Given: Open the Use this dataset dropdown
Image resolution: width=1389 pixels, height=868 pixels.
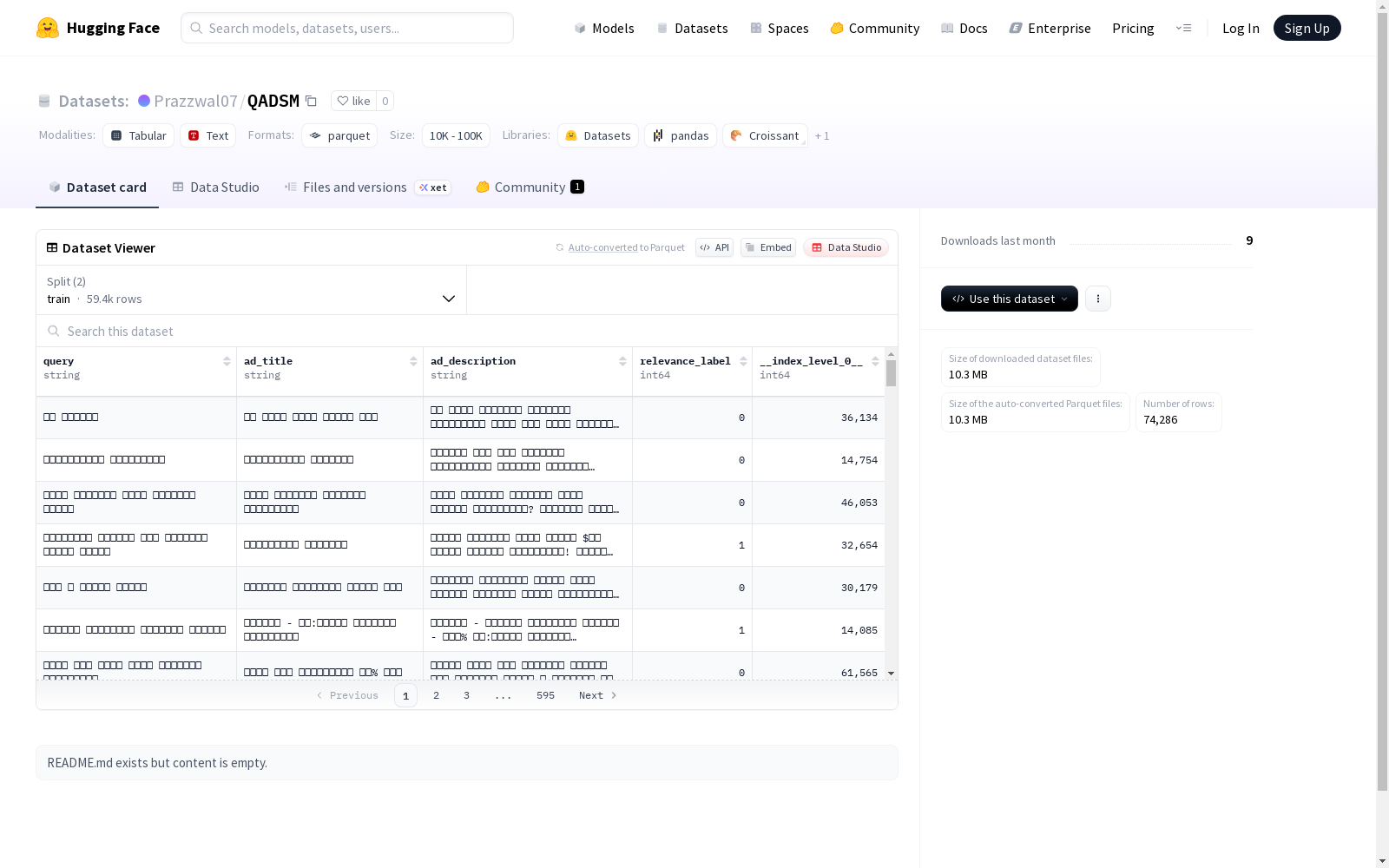Looking at the screenshot, I should click(1010, 299).
